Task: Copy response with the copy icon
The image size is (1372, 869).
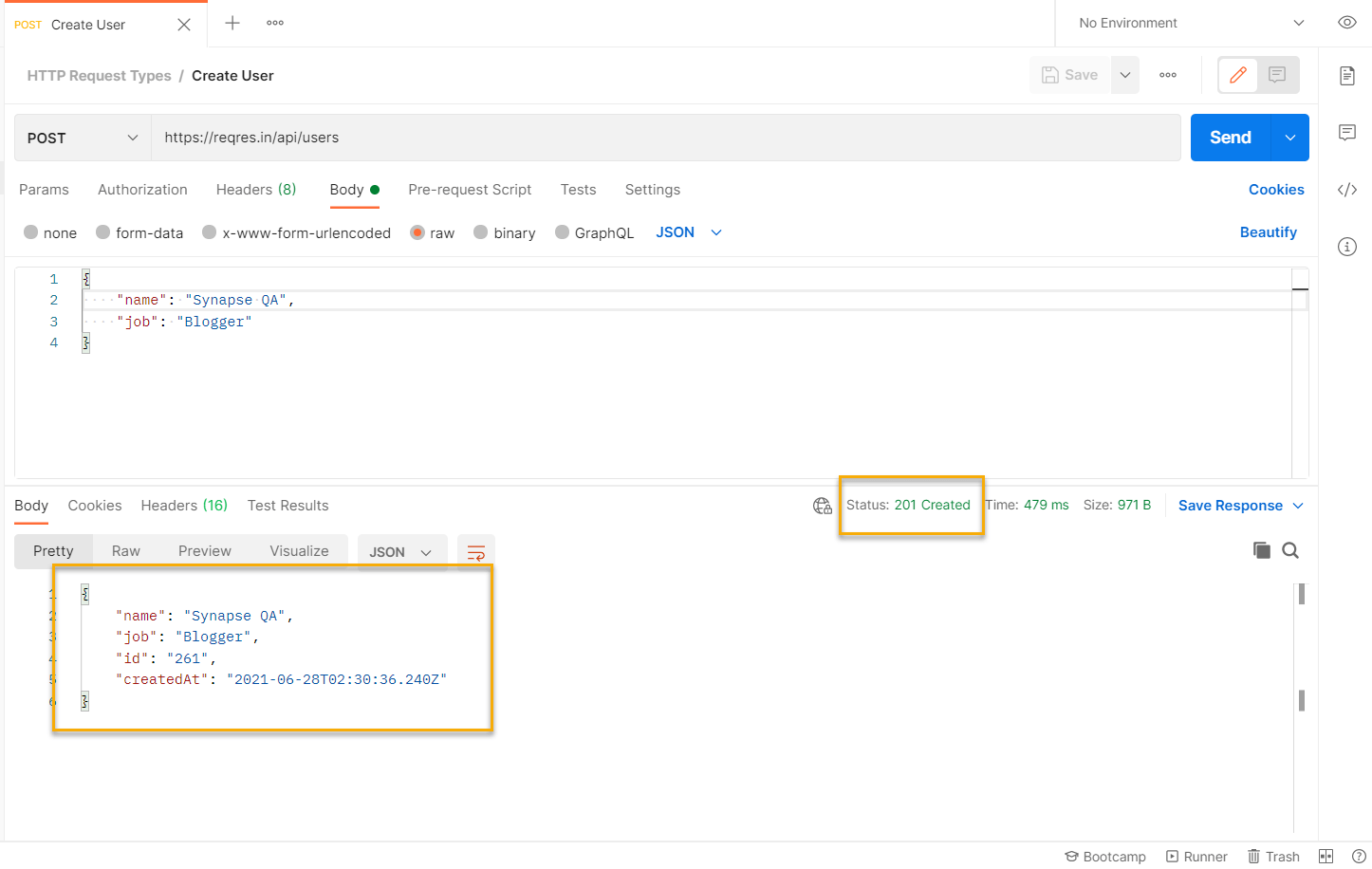Action: click(1261, 550)
